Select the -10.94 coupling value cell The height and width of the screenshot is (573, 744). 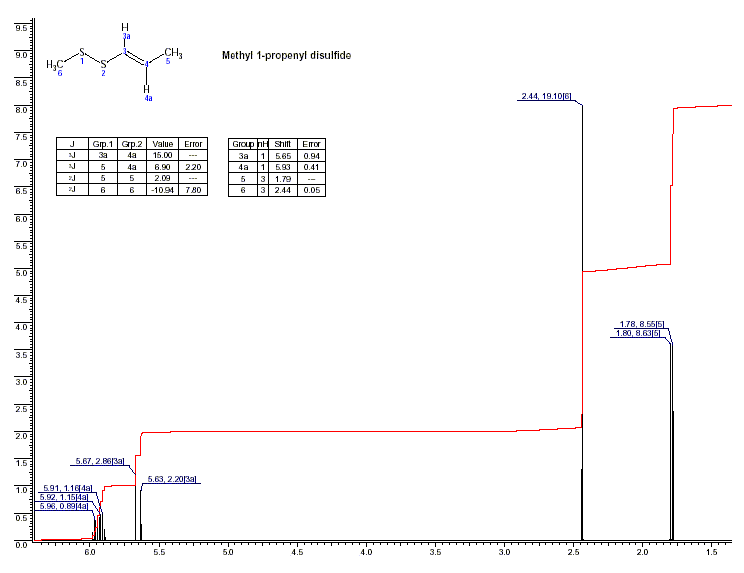click(x=163, y=189)
